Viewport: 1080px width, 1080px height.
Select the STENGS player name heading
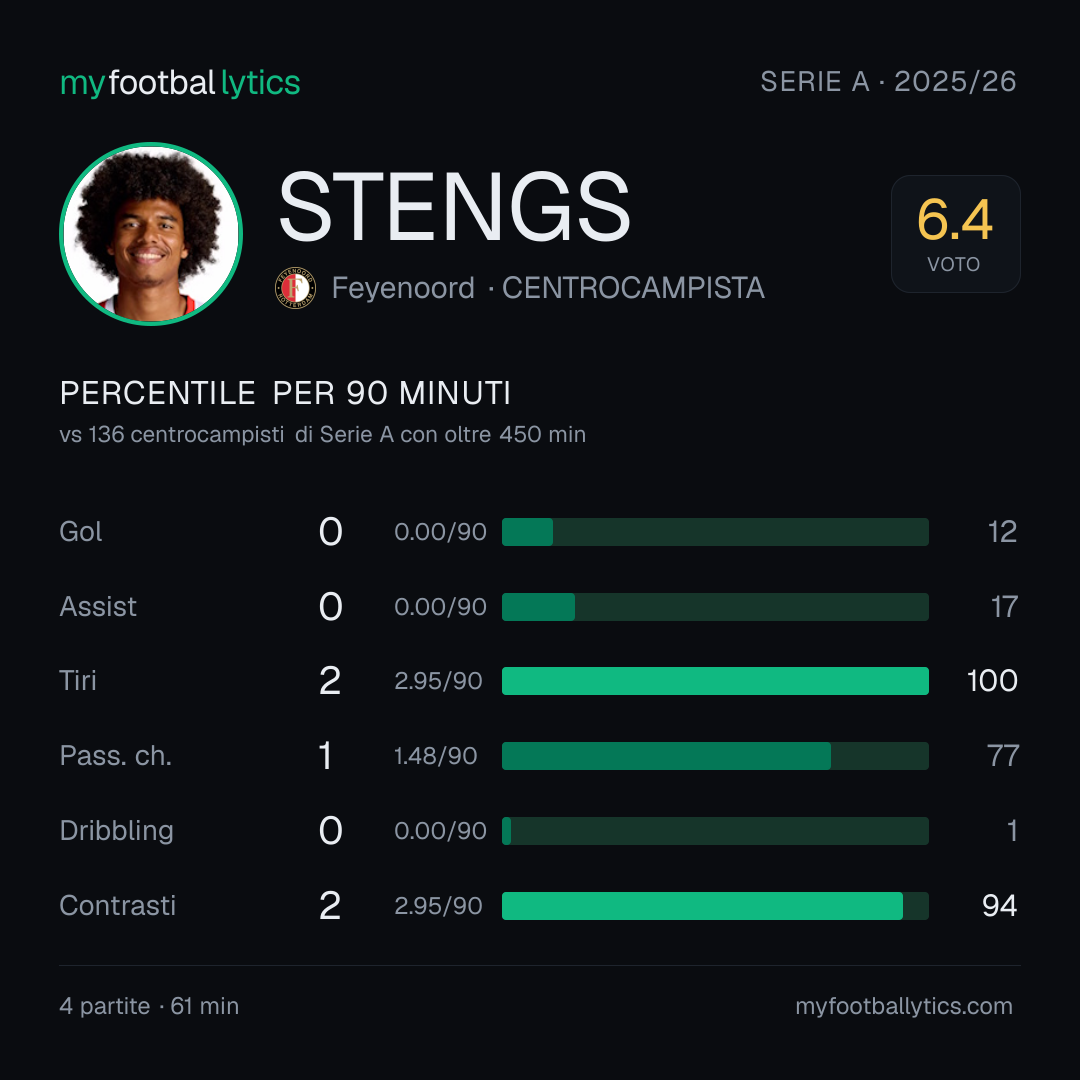pos(454,207)
